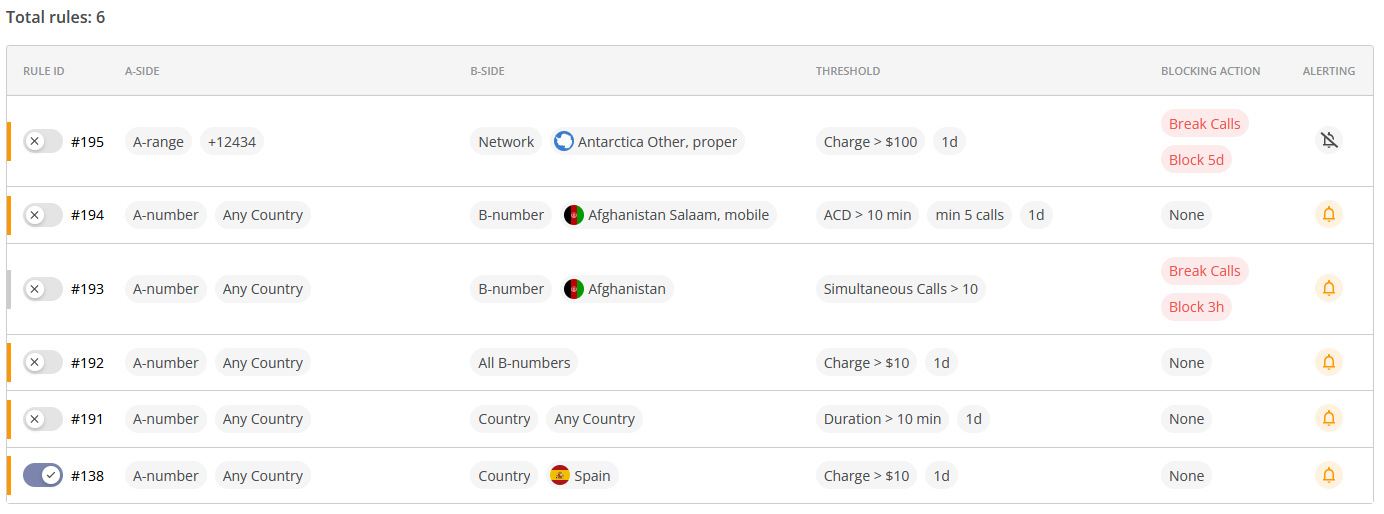Select the Block 5d action tag
Image resolution: width=1384 pixels, height=514 pixels.
[x=1196, y=160]
